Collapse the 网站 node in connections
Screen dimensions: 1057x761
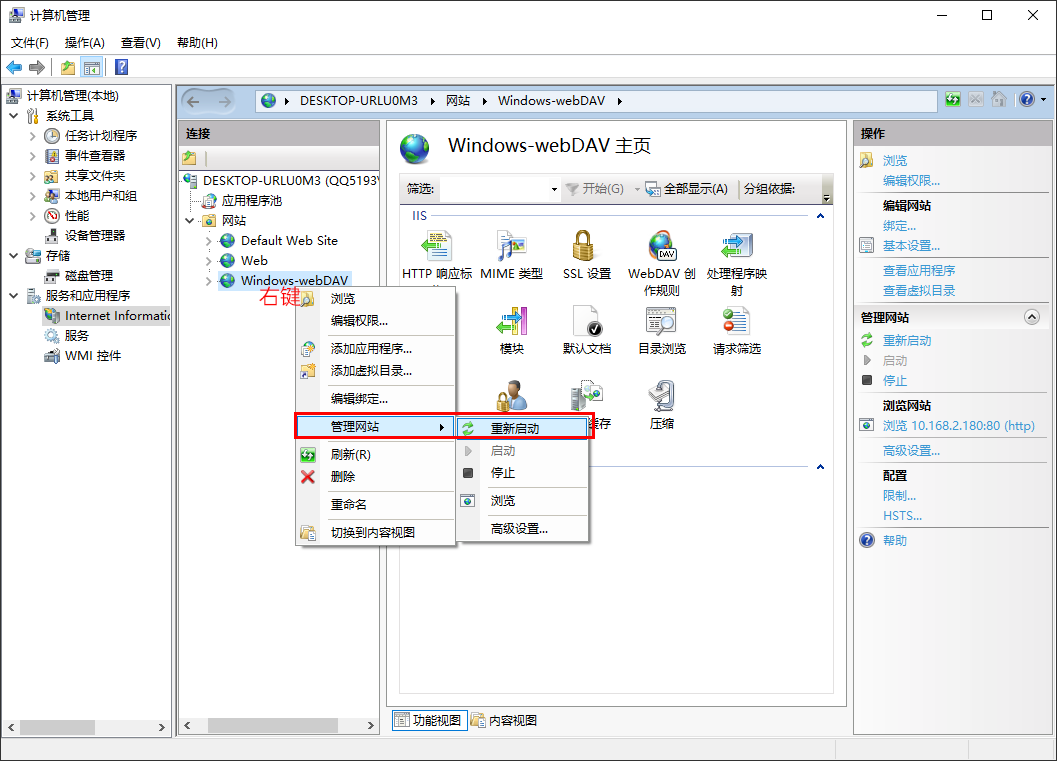pyautogui.click(x=190, y=220)
